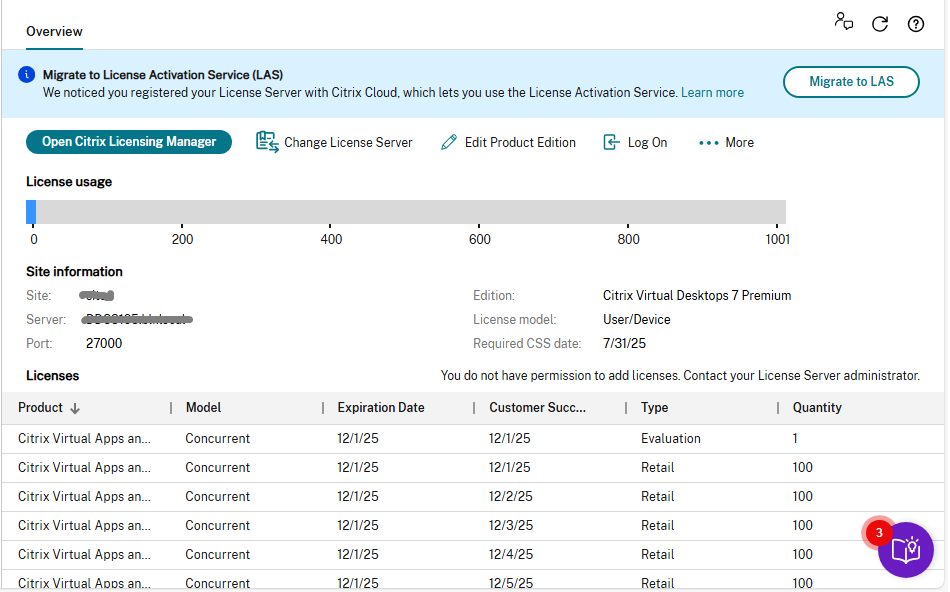Click the Model column header
950x592 pixels.
(203, 408)
